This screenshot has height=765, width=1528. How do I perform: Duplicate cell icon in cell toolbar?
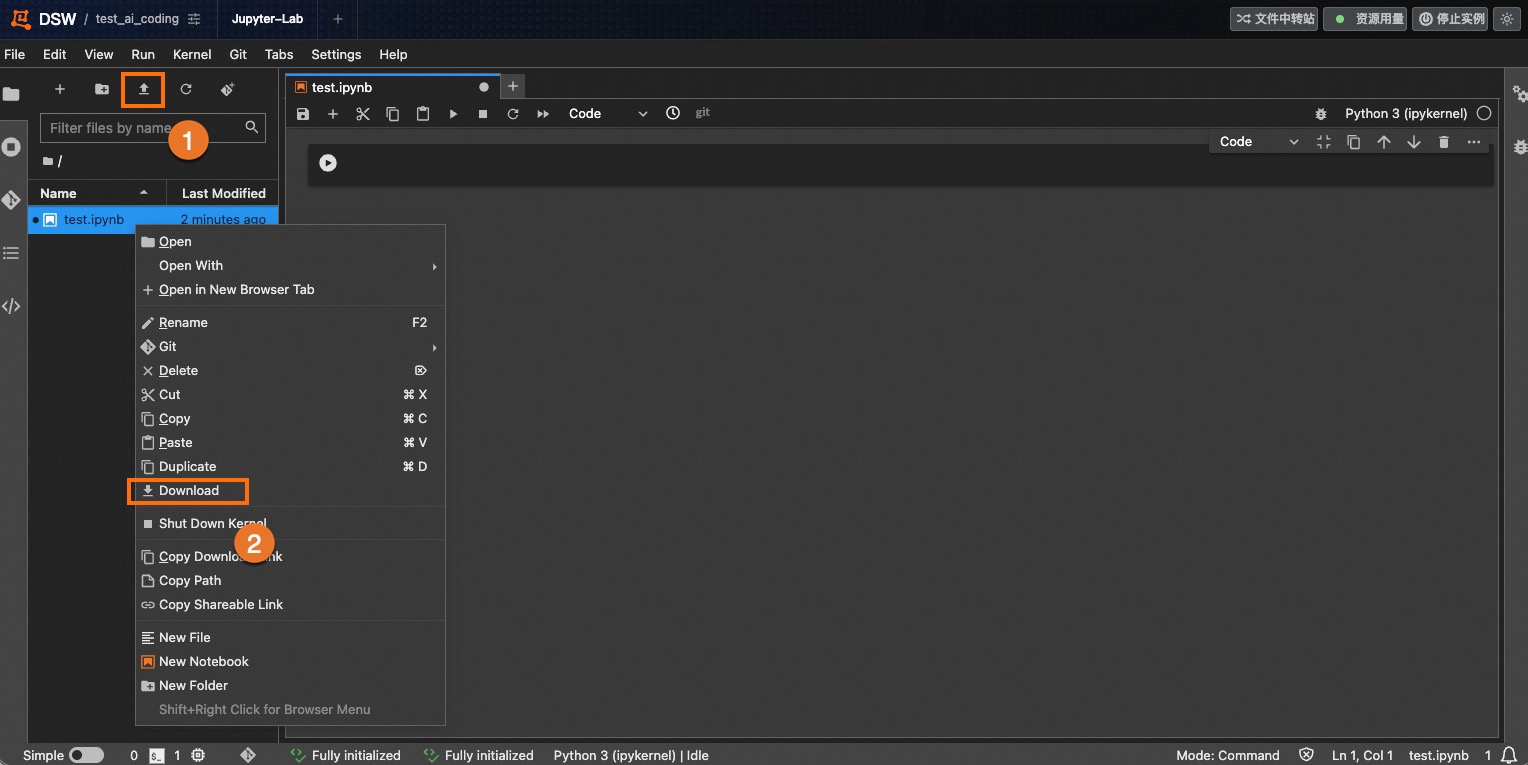click(1354, 142)
